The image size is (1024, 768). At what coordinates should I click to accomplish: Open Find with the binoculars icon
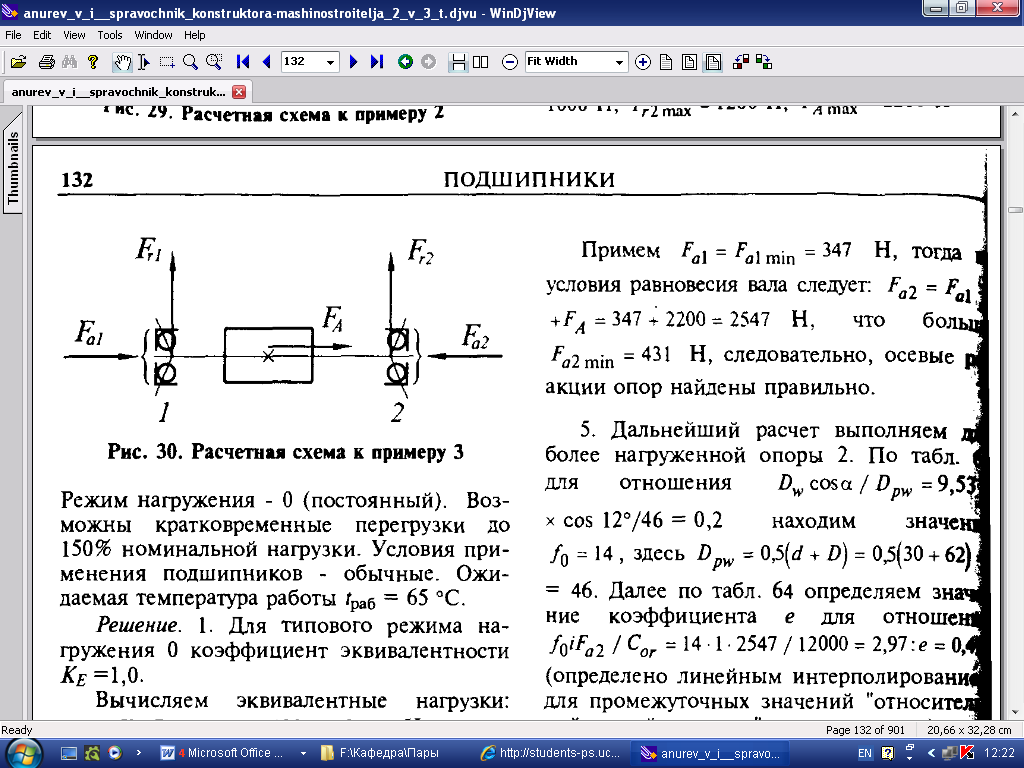click(x=69, y=62)
